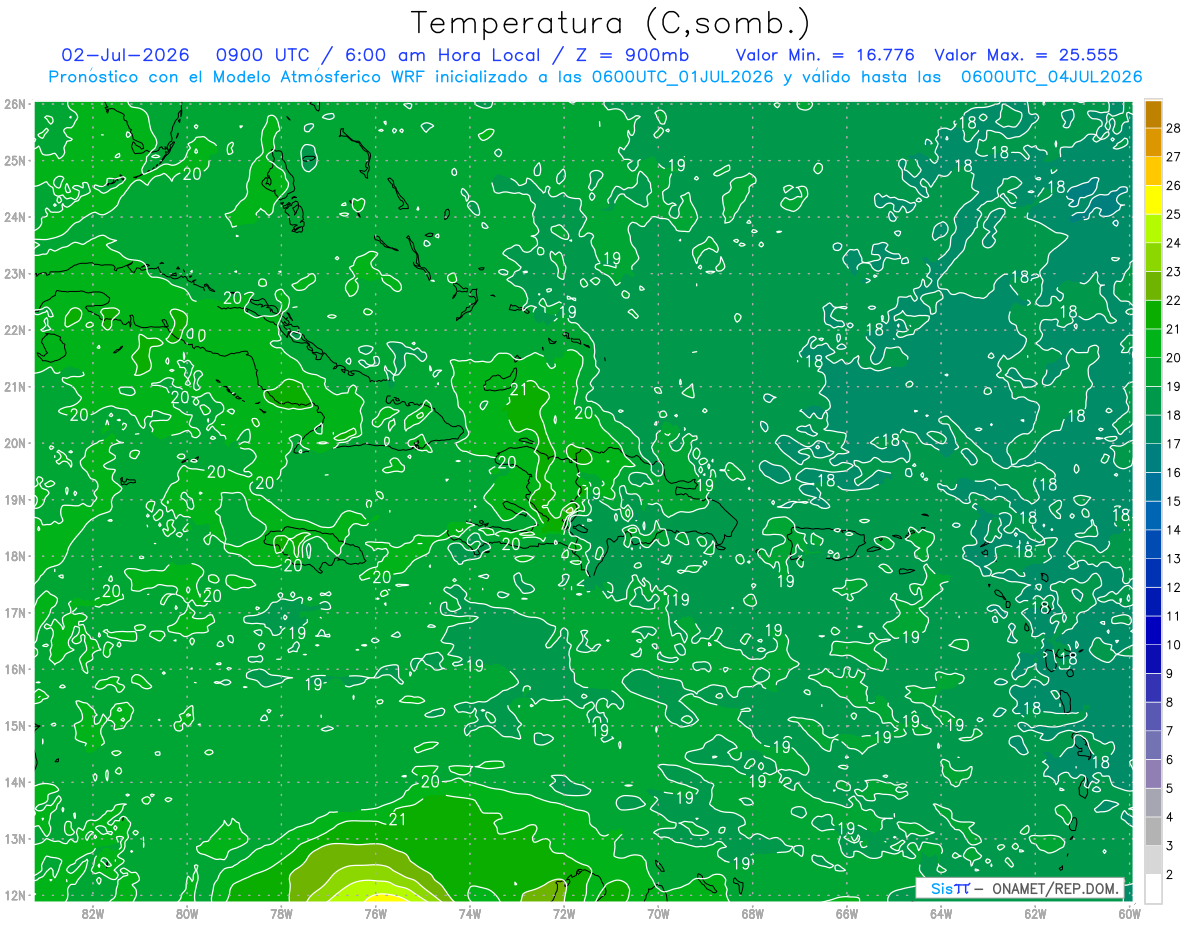The height and width of the screenshot is (927, 1200).
Task: Click the 'Valor Max. = 25.555' readout
Action: point(1026,55)
